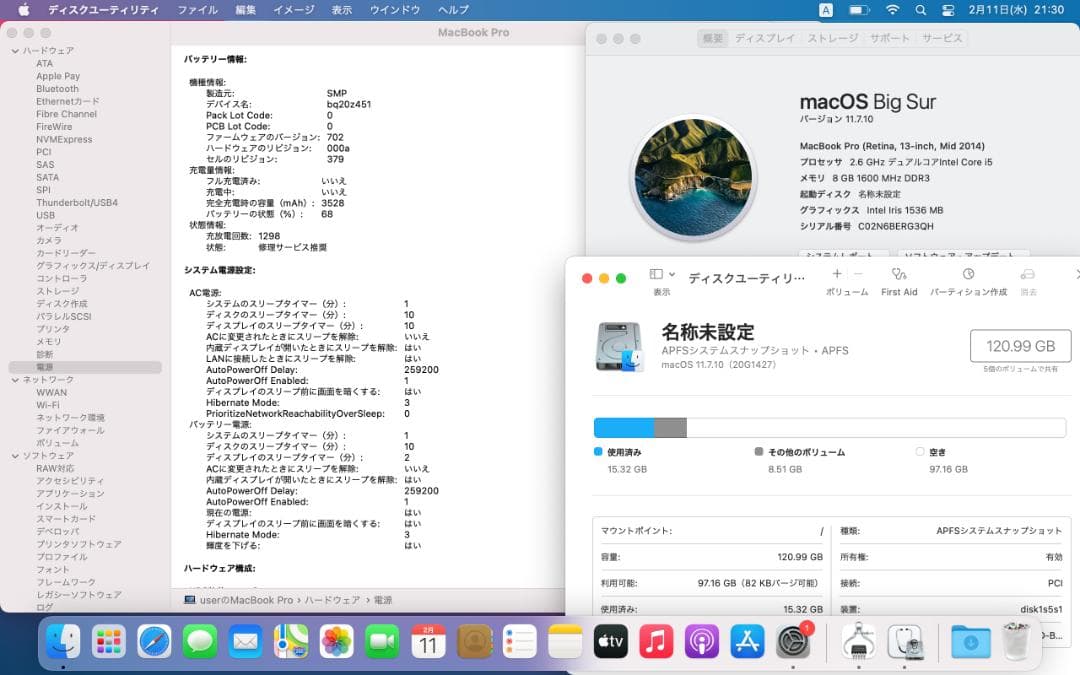
Task: Select Bluetooth in System Information sidebar
Action: (x=57, y=89)
